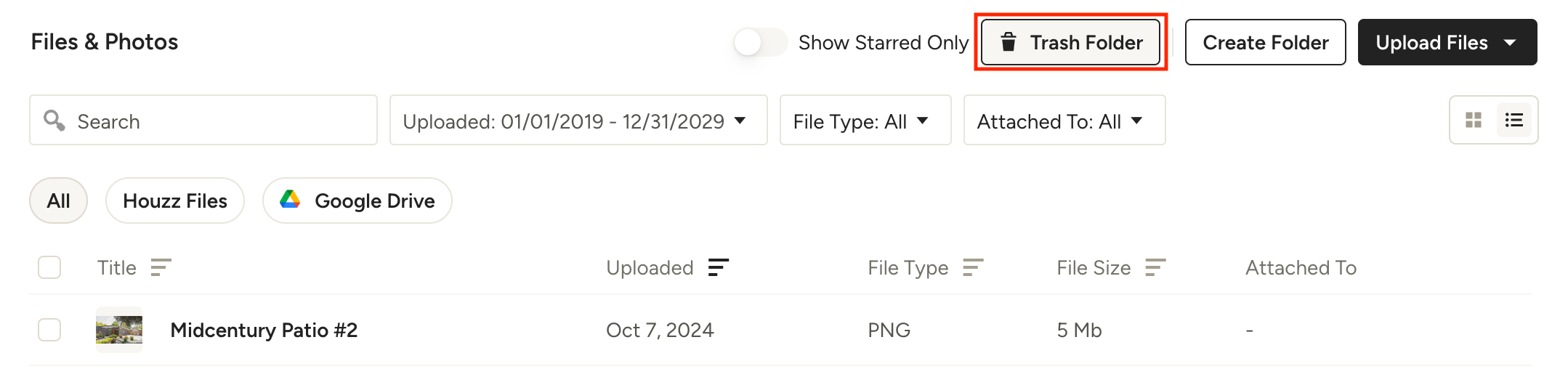Switch to Houzz Files tab

175,200
